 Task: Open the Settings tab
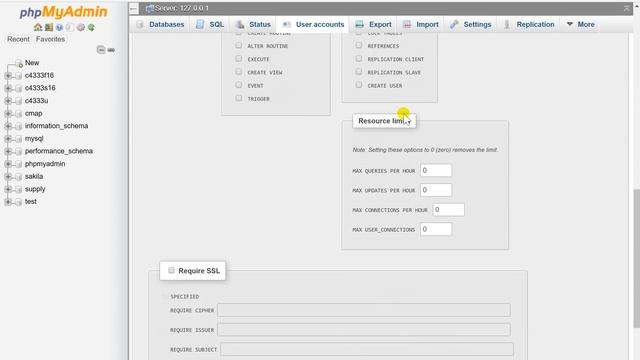(470, 24)
